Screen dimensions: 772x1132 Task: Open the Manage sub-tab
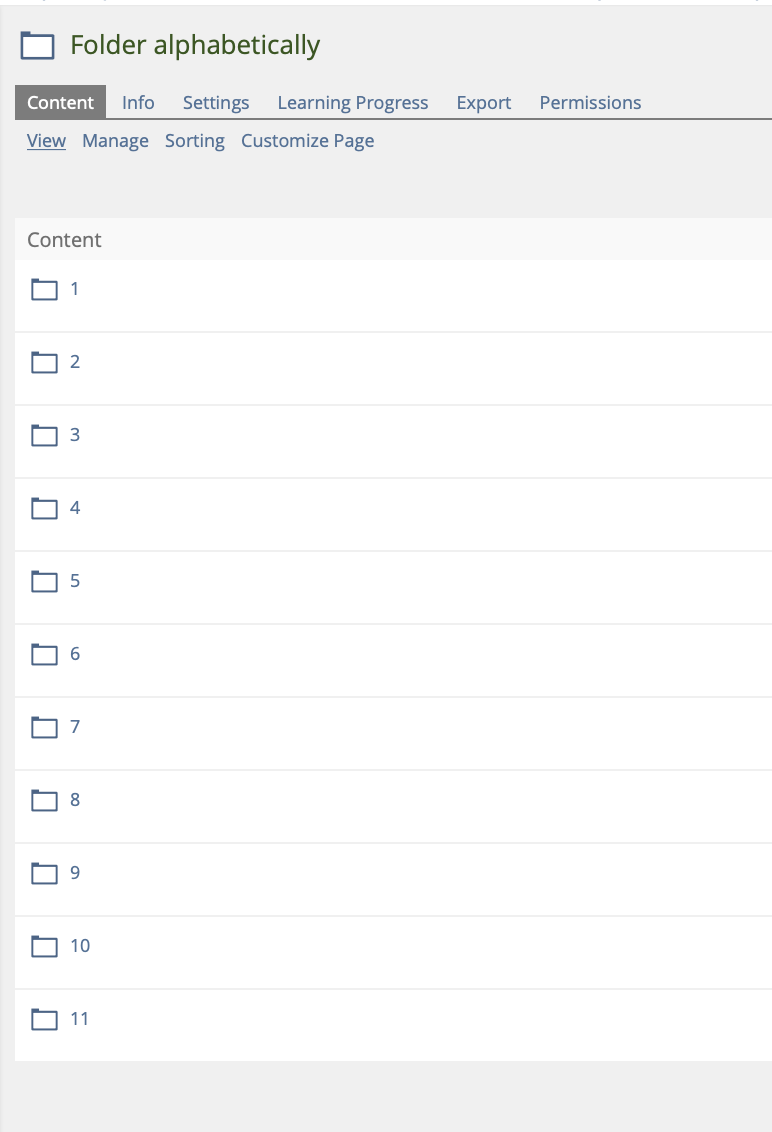pyautogui.click(x=115, y=141)
